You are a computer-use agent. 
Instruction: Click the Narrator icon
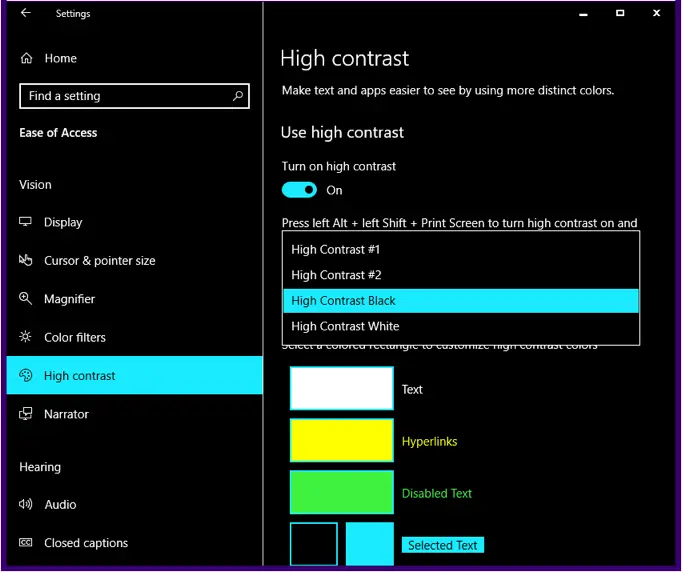point(25,413)
